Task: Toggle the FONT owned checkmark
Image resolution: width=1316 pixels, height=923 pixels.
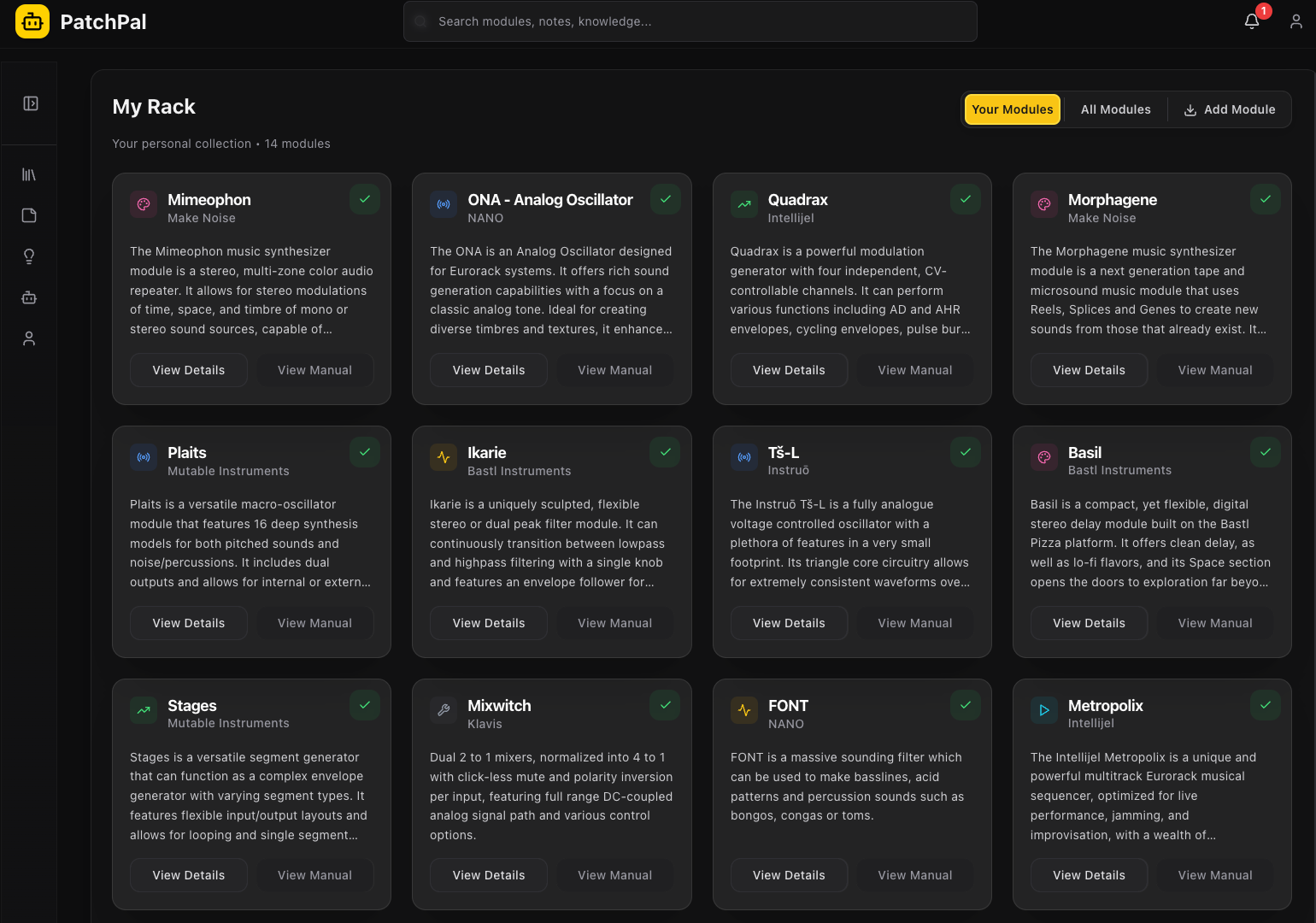Action: point(966,705)
